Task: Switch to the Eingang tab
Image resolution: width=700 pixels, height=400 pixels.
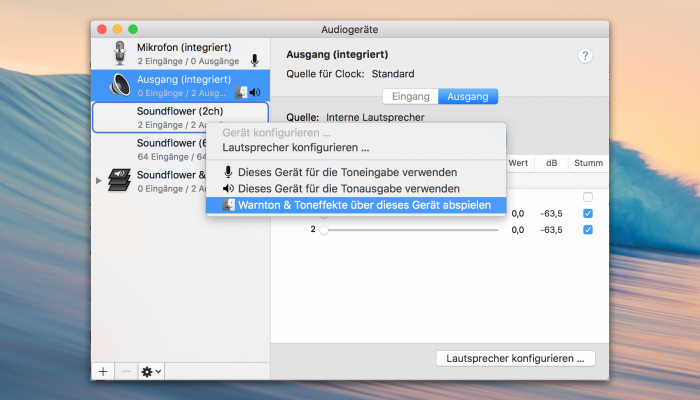Action: tap(411, 96)
